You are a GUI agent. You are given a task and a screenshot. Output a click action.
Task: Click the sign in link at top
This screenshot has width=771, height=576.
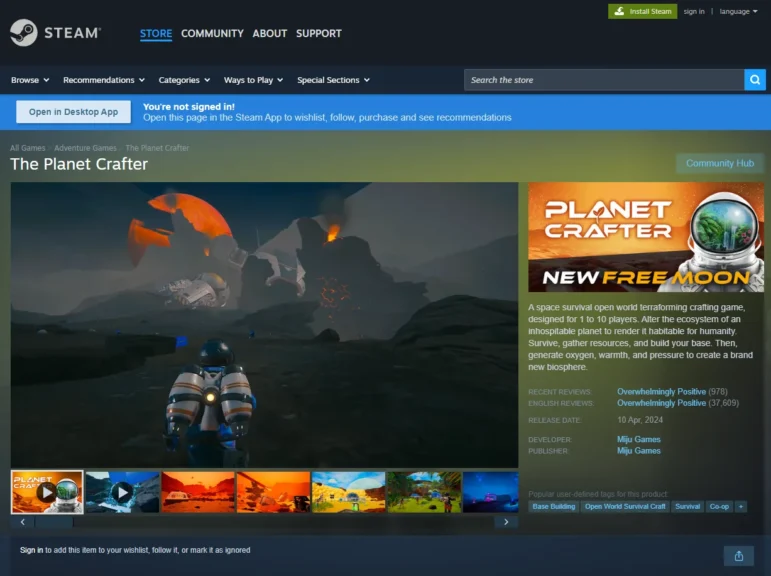coord(694,11)
